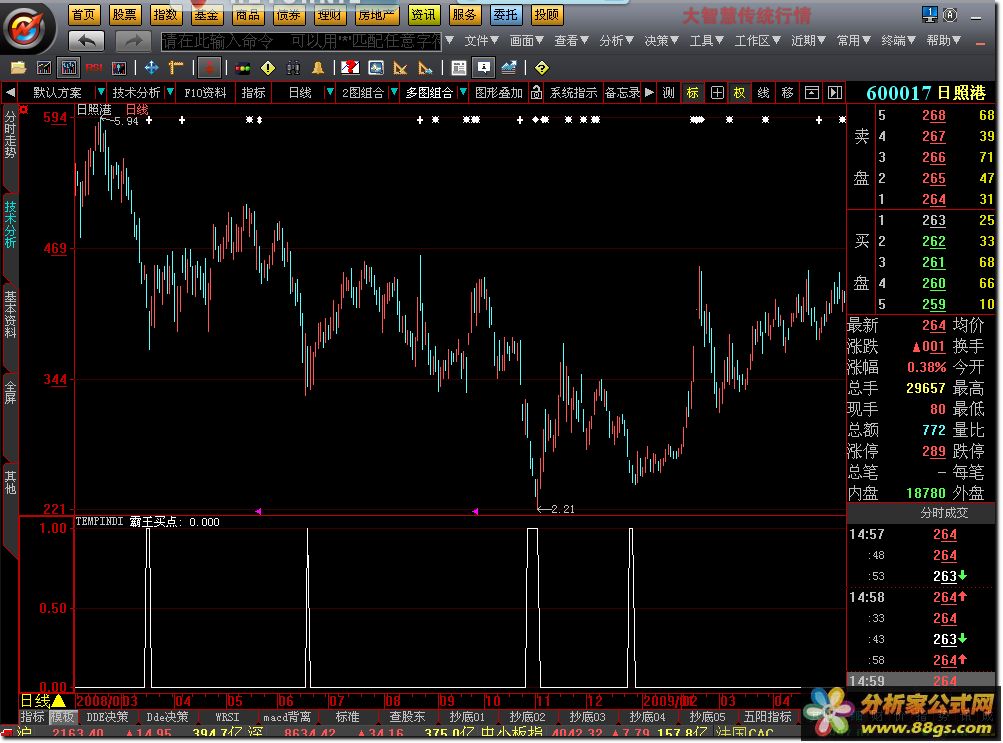The width and height of the screenshot is (1003, 743).
Task: Click the crosshair box icon in chart bar
Action: click(x=717, y=93)
